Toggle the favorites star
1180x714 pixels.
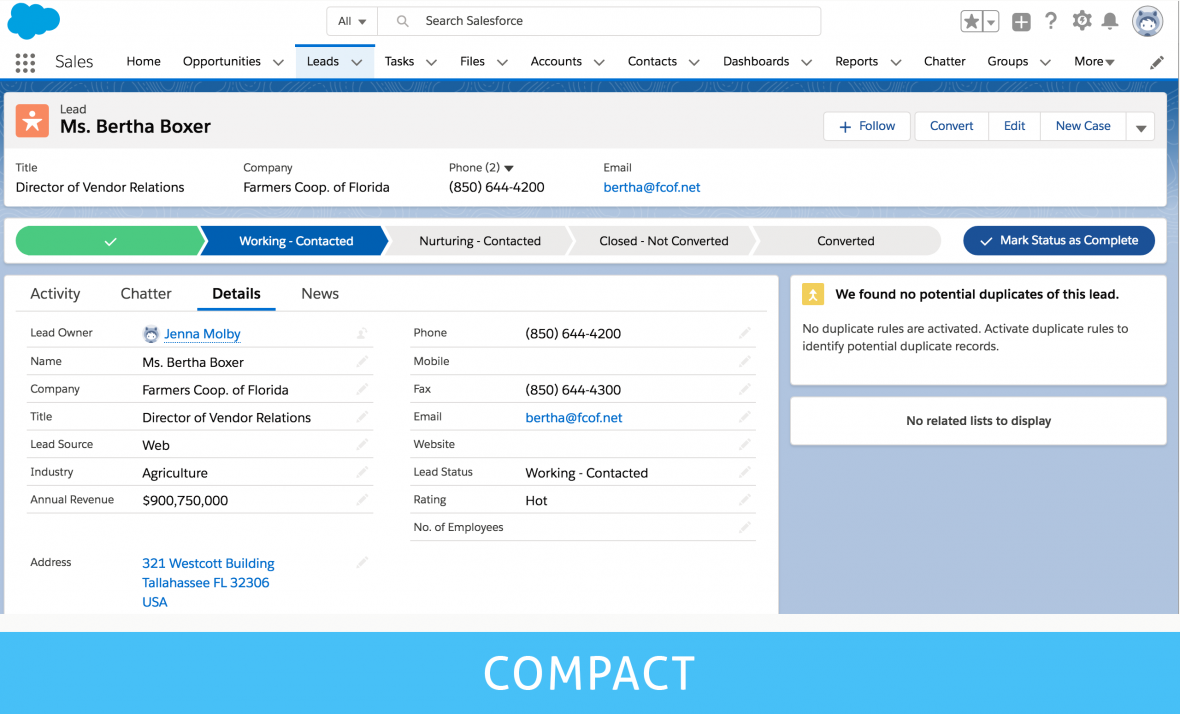point(971,20)
